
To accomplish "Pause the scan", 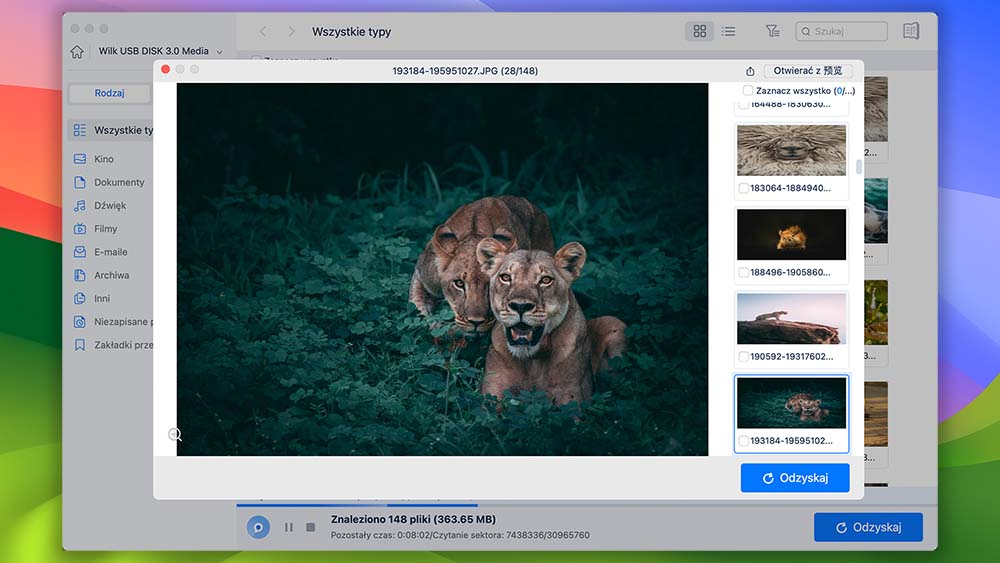I will point(289,527).
